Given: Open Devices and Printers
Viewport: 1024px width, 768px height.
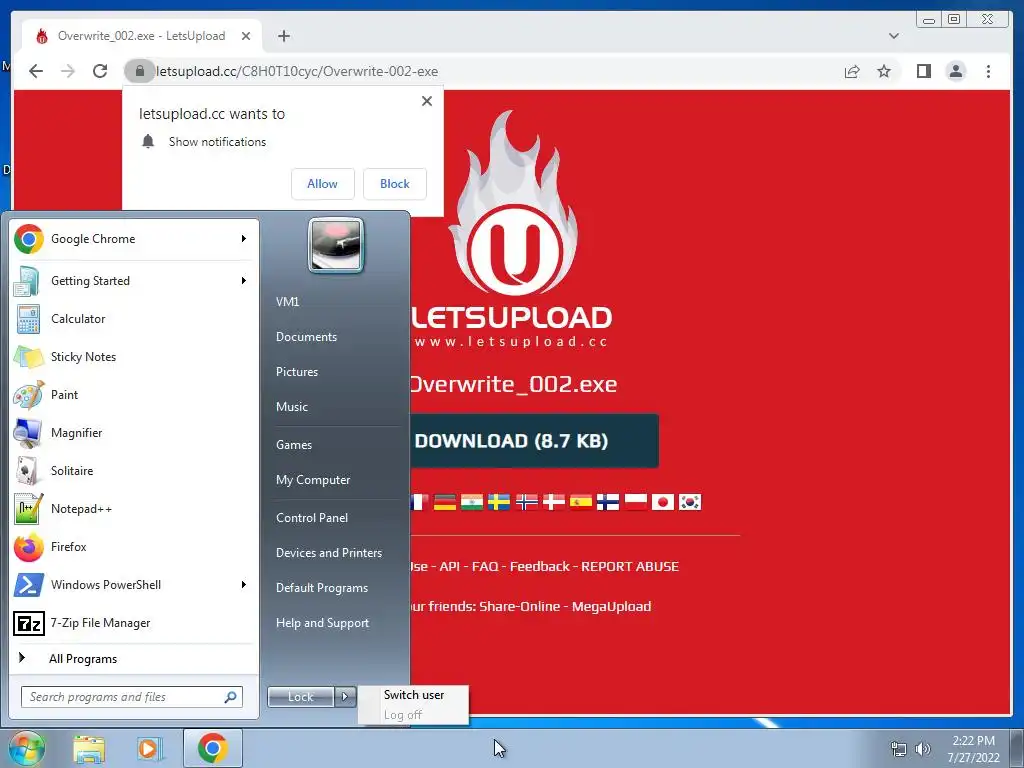Looking at the screenshot, I should click(328, 553).
